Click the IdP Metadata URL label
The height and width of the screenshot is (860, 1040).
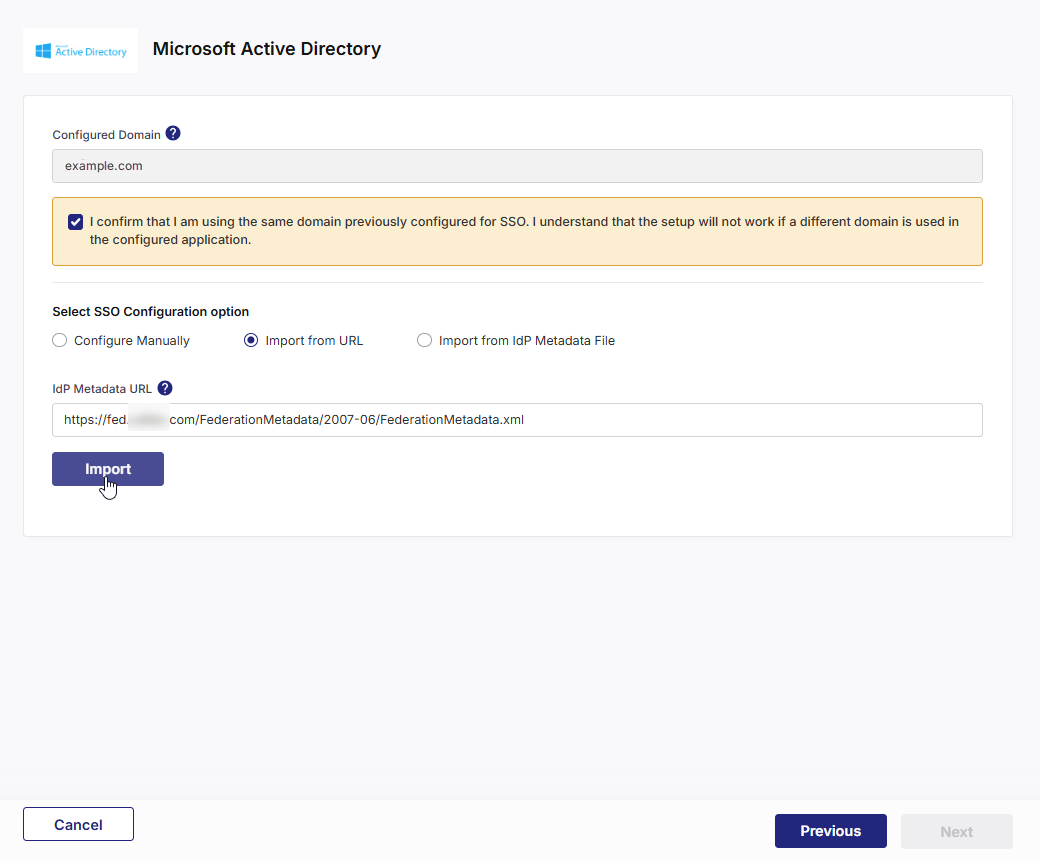pyautogui.click(x=103, y=388)
